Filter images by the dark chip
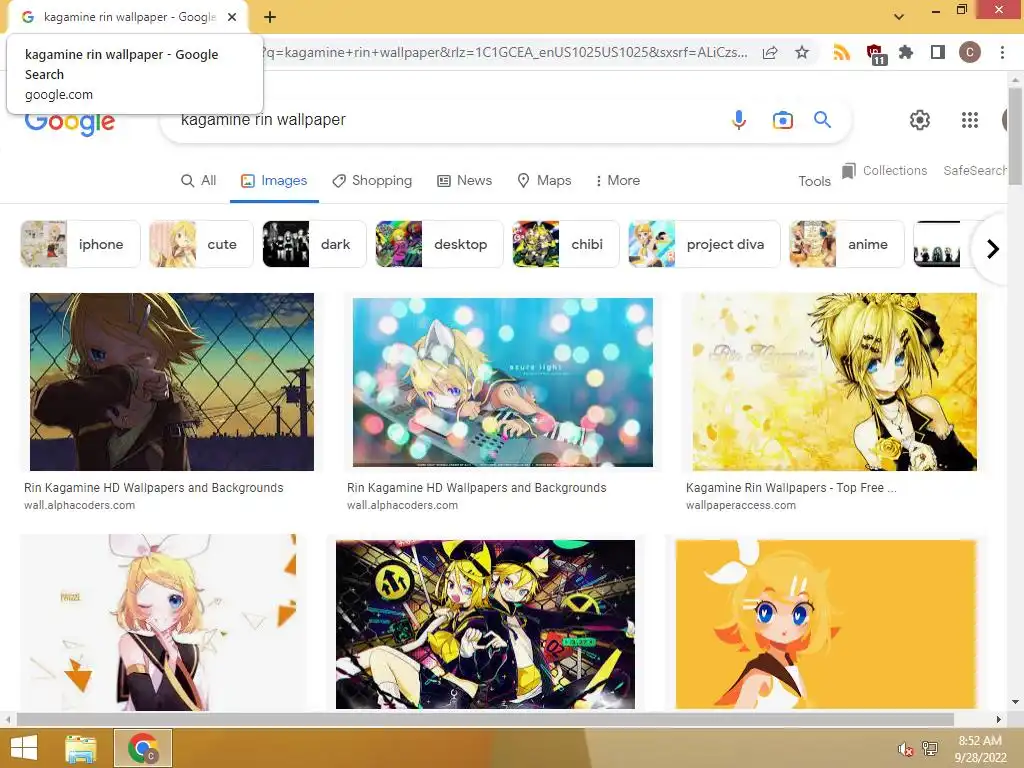This screenshot has height=768, width=1024. click(314, 244)
